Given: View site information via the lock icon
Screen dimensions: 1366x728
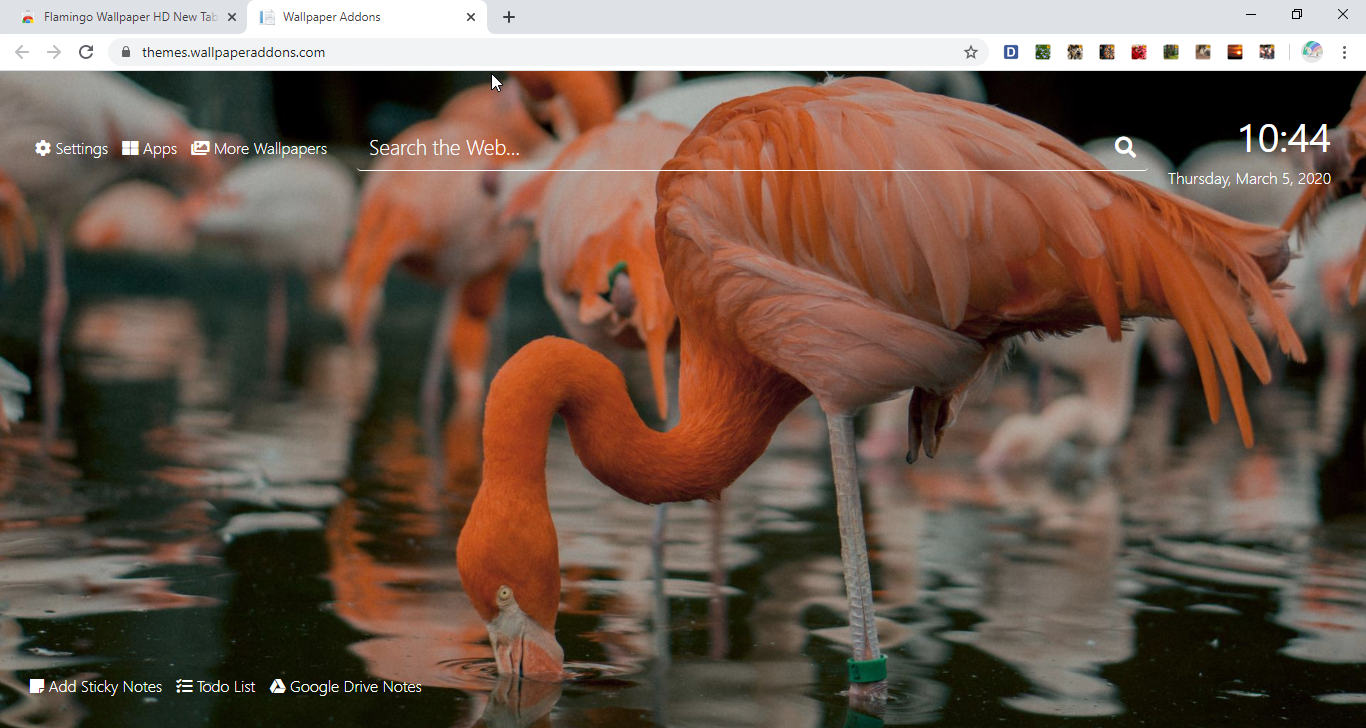Looking at the screenshot, I should 126,52.
